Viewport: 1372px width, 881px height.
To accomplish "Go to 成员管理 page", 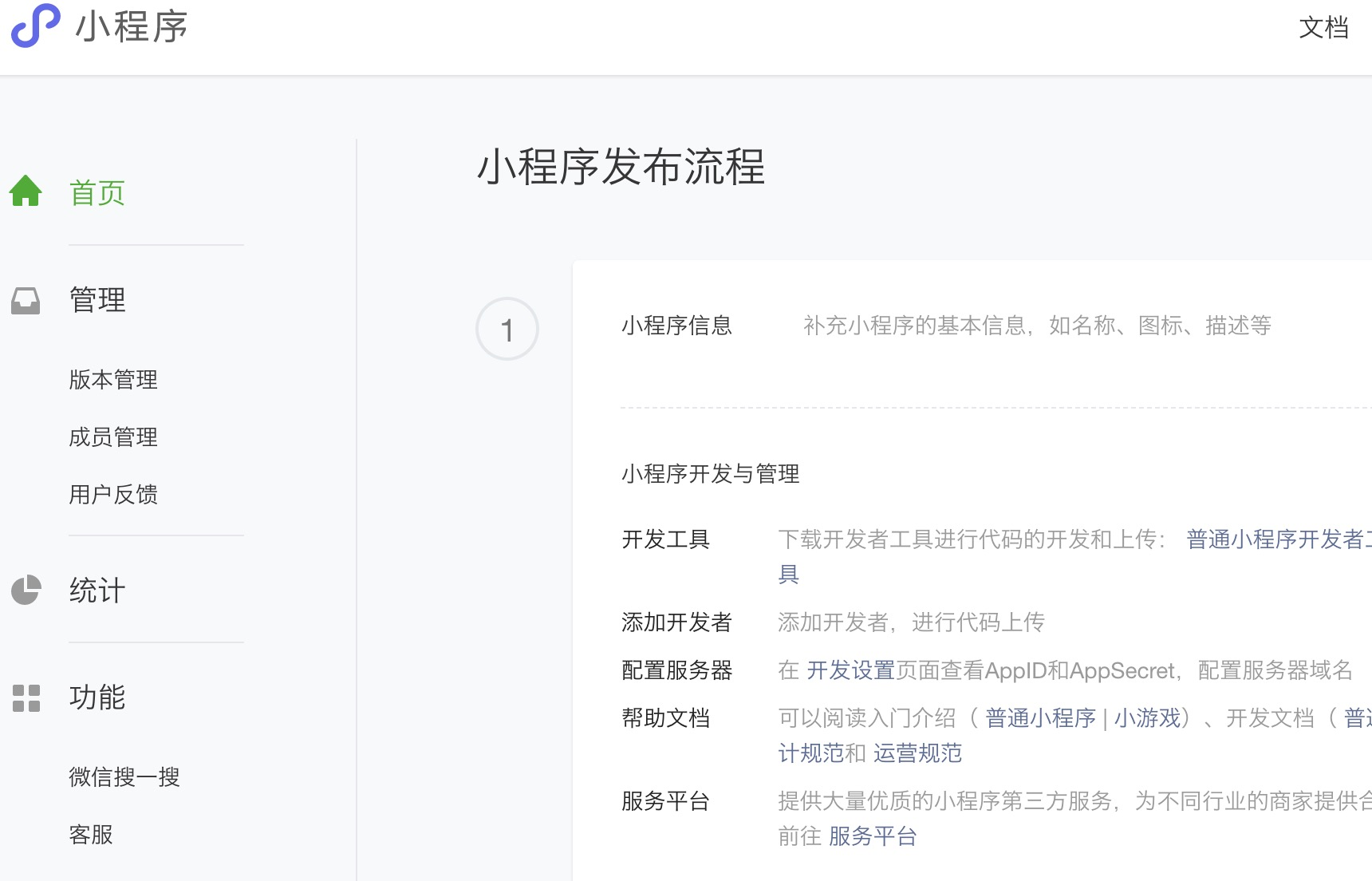I will coord(113,437).
